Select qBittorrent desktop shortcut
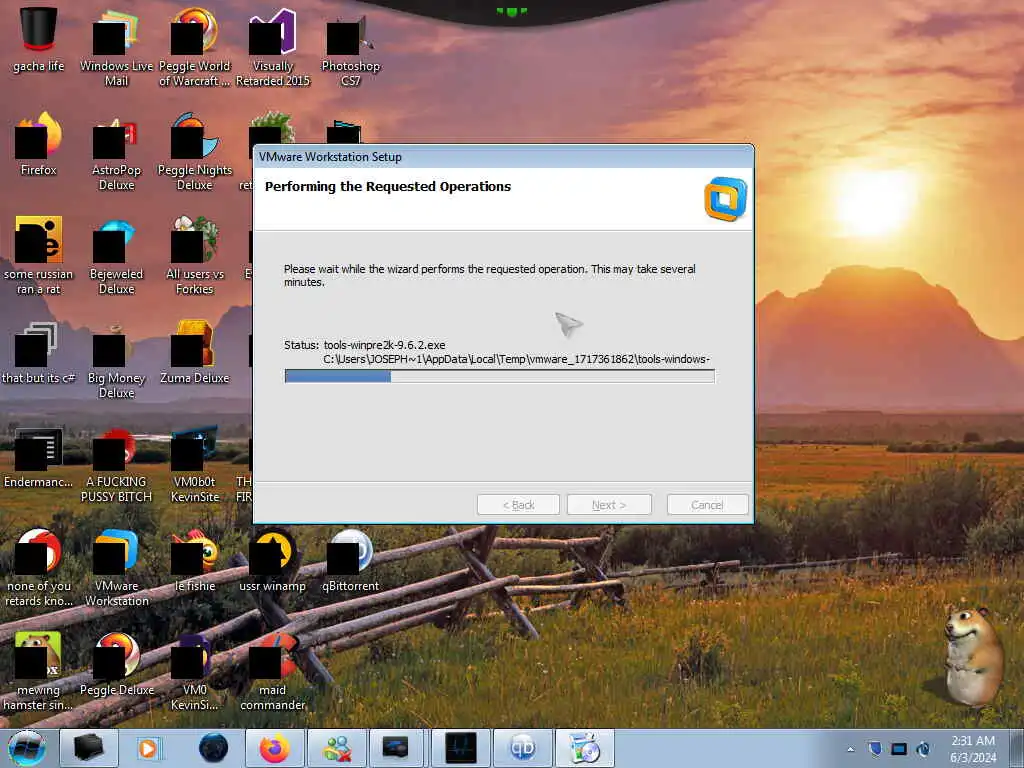 click(350, 560)
